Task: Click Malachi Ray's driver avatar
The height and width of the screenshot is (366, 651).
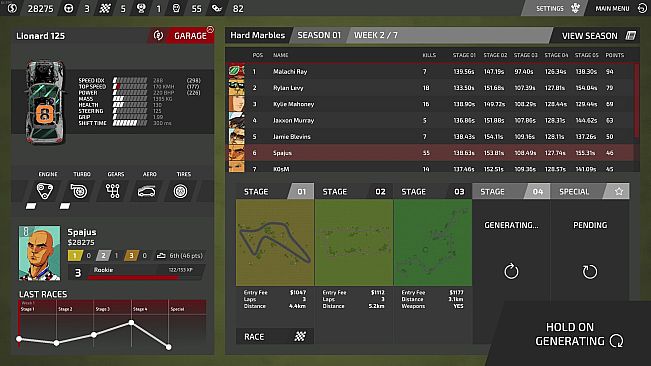Action: [237, 71]
